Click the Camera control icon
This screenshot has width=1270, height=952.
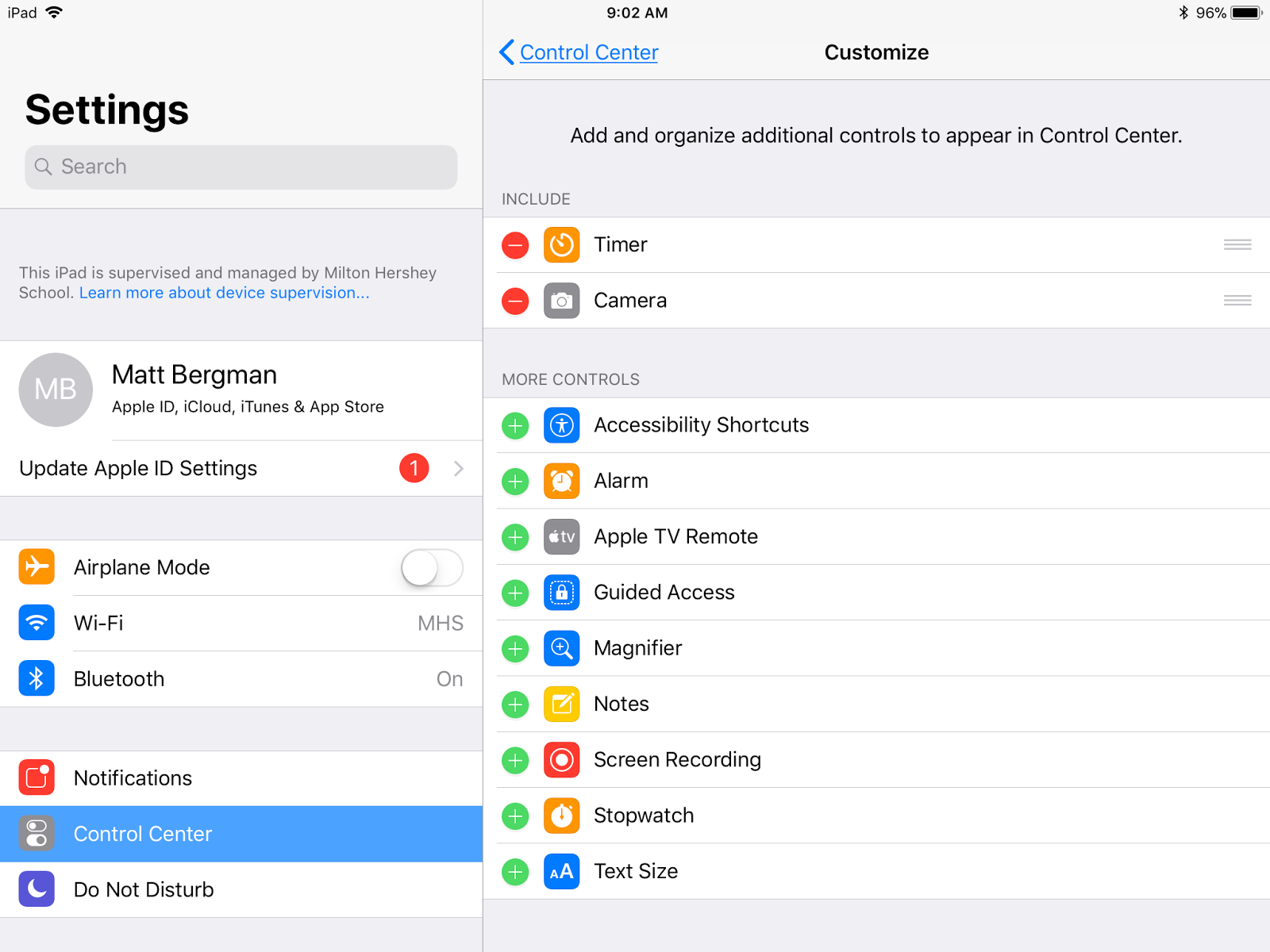pyautogui.click(x=561, y=301)
